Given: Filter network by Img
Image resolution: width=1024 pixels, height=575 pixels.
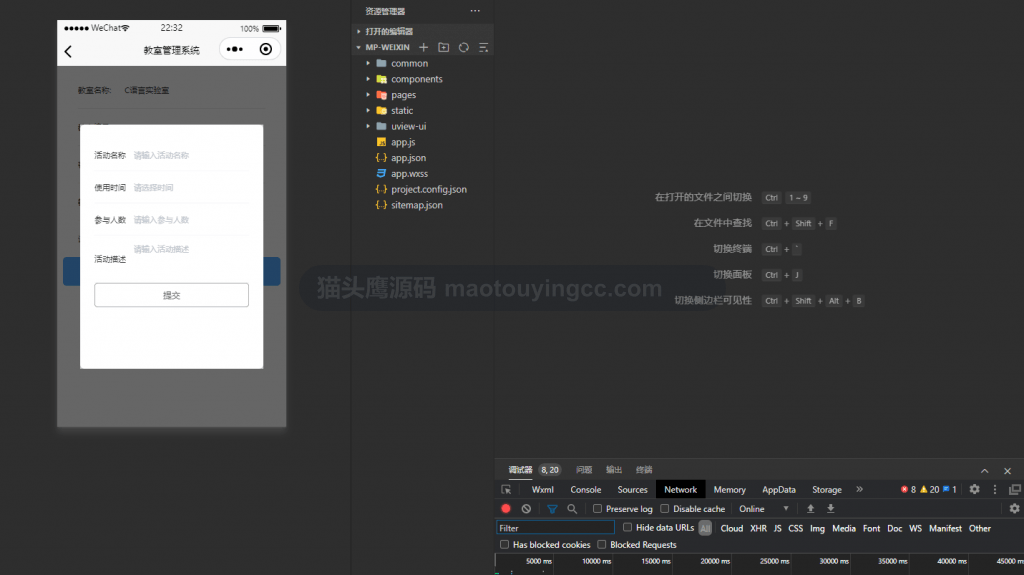Looking at the screenshot, I should point(817,528).
